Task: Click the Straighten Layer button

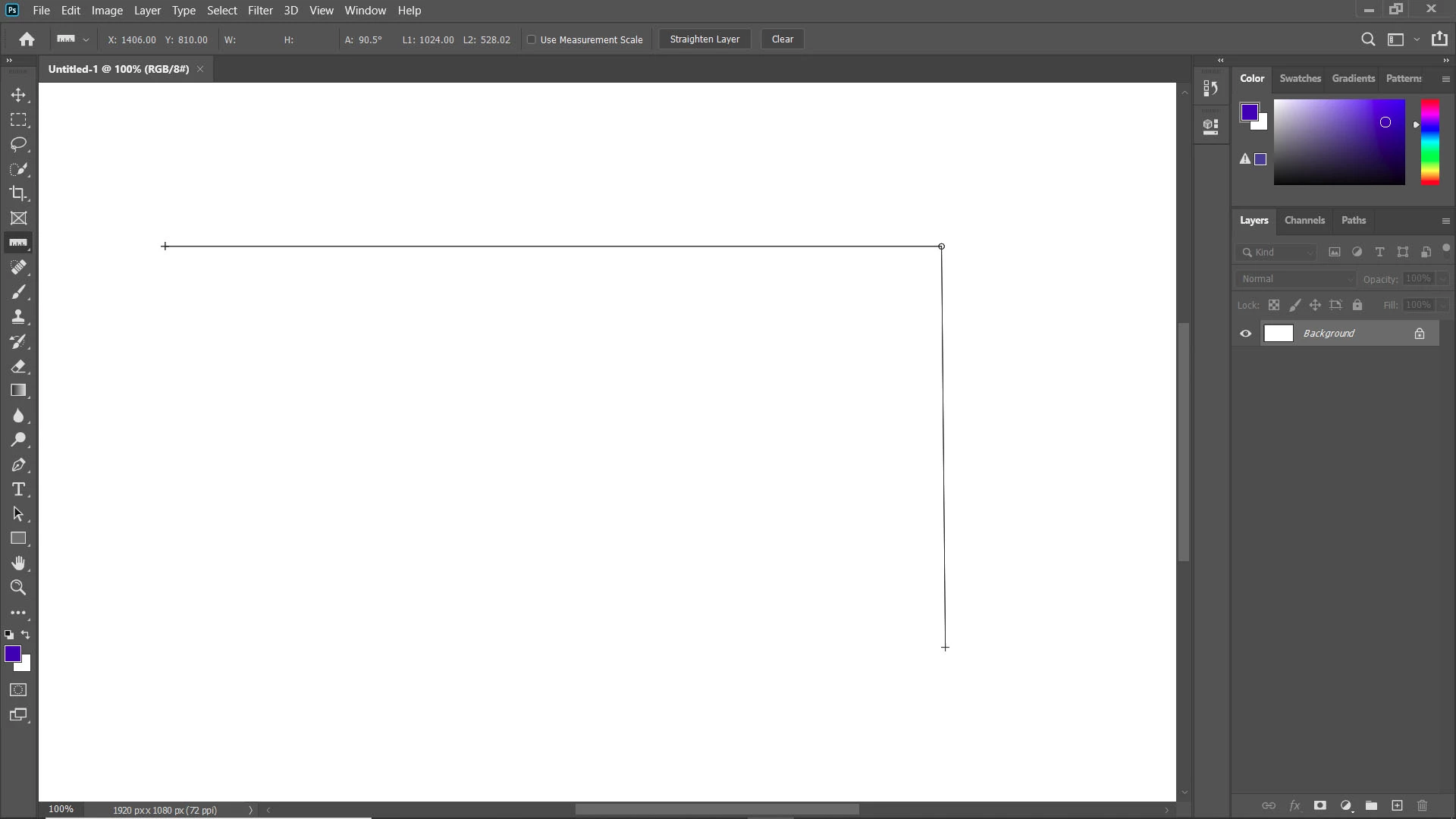Action: pos(704,39)
